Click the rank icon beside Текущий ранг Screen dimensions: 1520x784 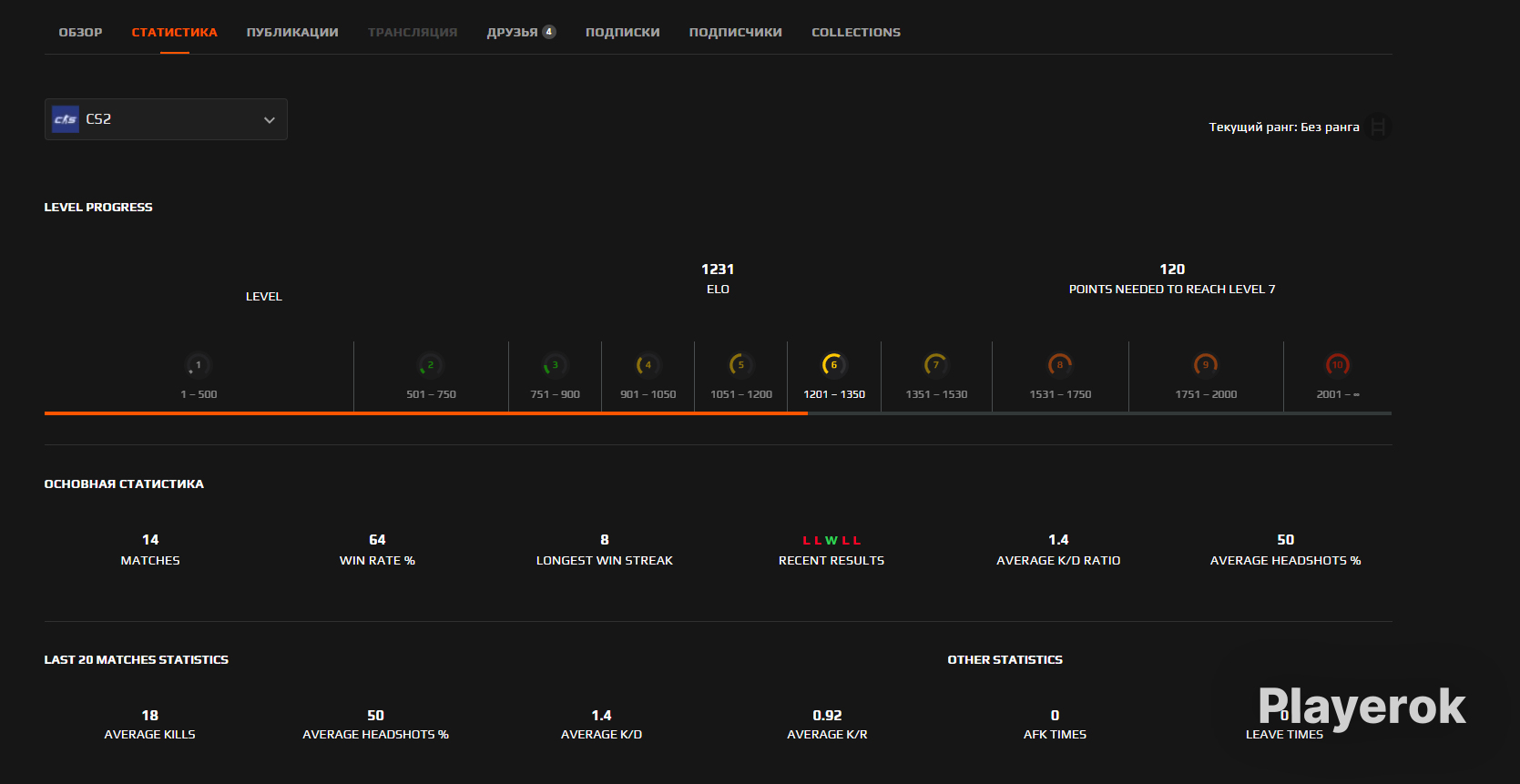(x=1378, y=127)
